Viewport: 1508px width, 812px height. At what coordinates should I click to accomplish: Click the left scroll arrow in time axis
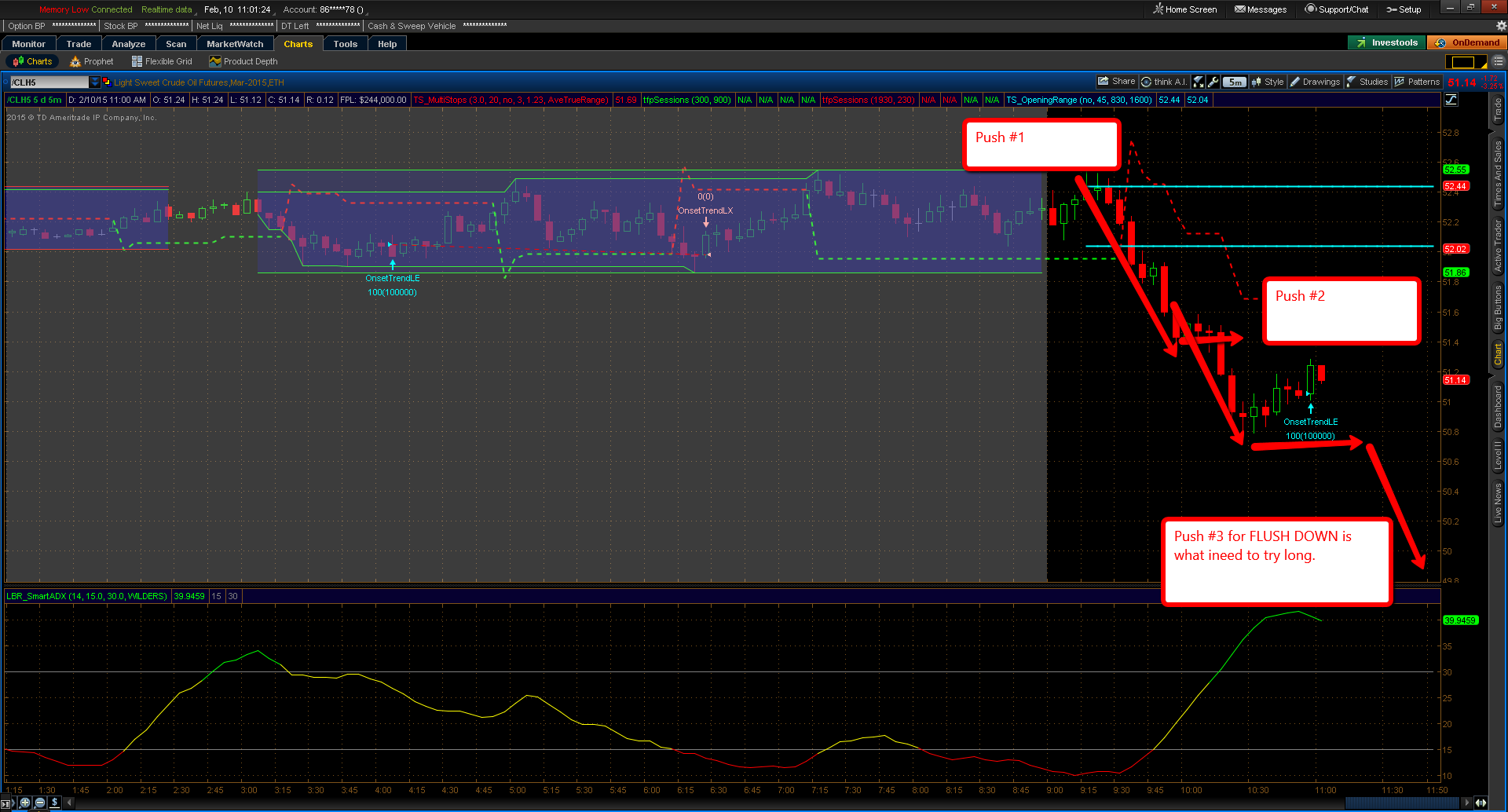69,803
